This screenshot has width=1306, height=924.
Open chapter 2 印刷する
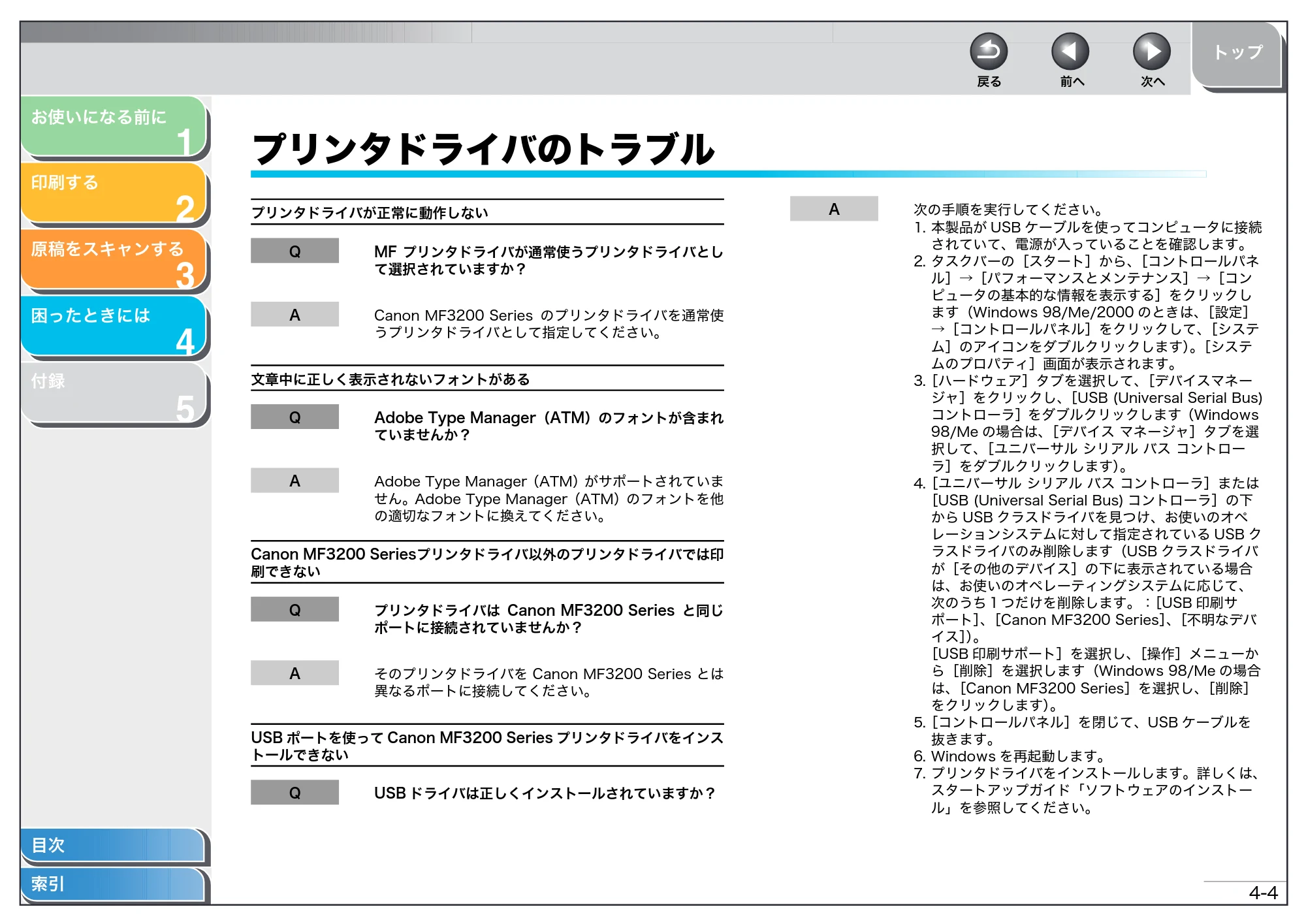tap(114, 193)
